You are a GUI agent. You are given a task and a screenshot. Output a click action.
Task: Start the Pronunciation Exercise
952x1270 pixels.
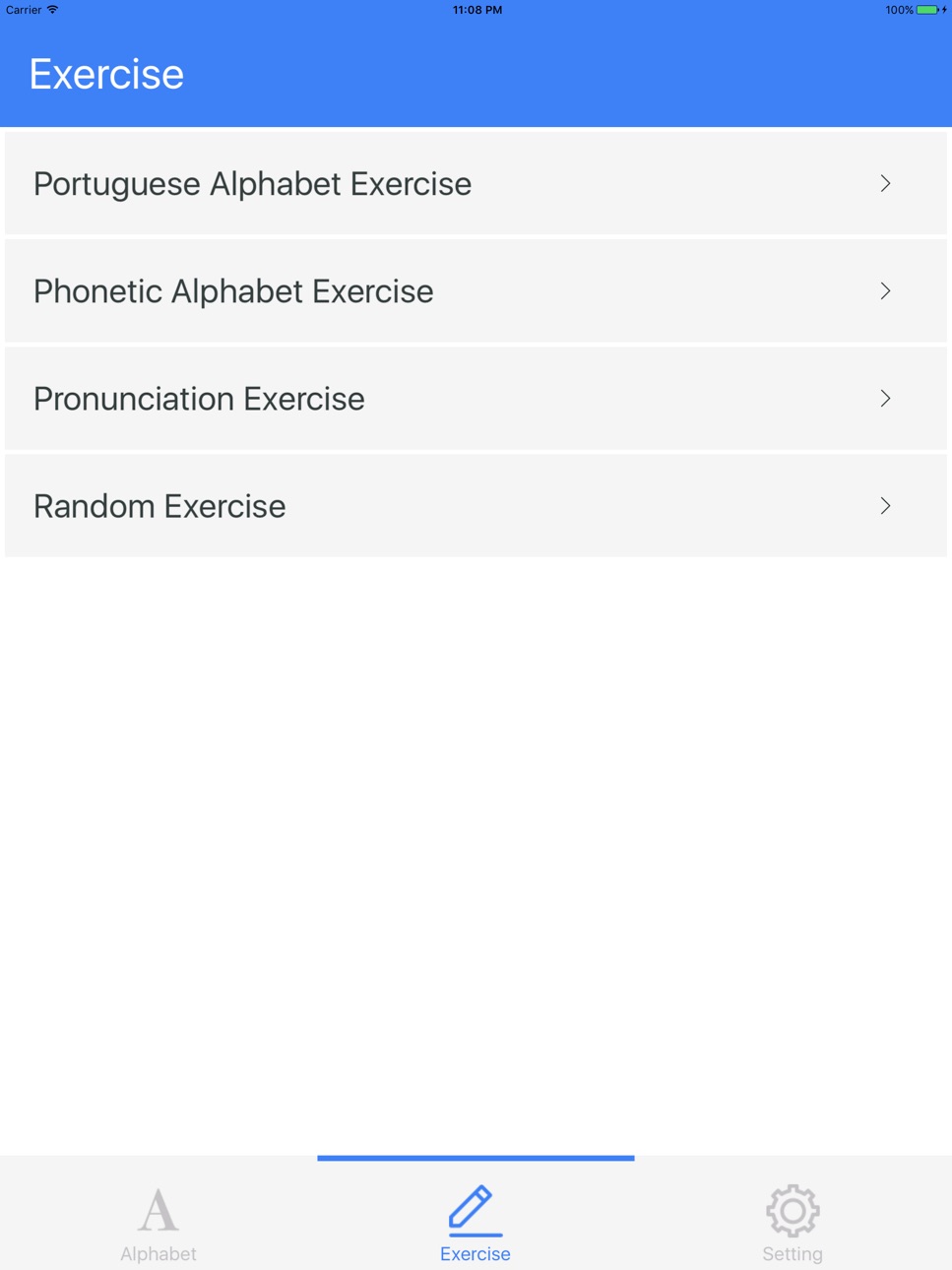click(476, 398)
